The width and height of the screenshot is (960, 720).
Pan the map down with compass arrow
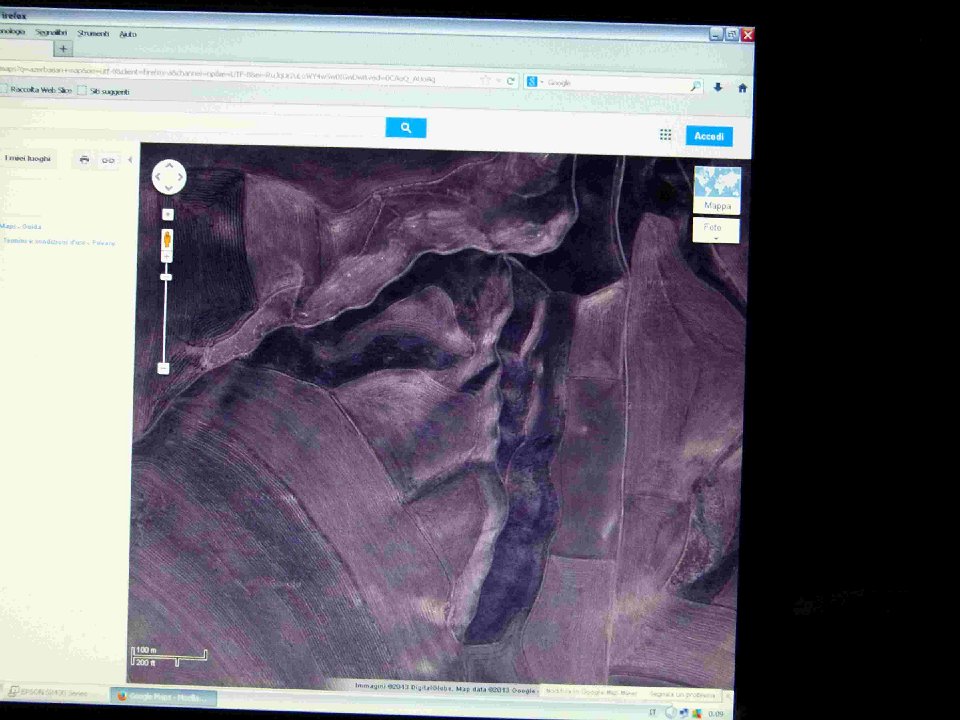[x=169, y=189]
